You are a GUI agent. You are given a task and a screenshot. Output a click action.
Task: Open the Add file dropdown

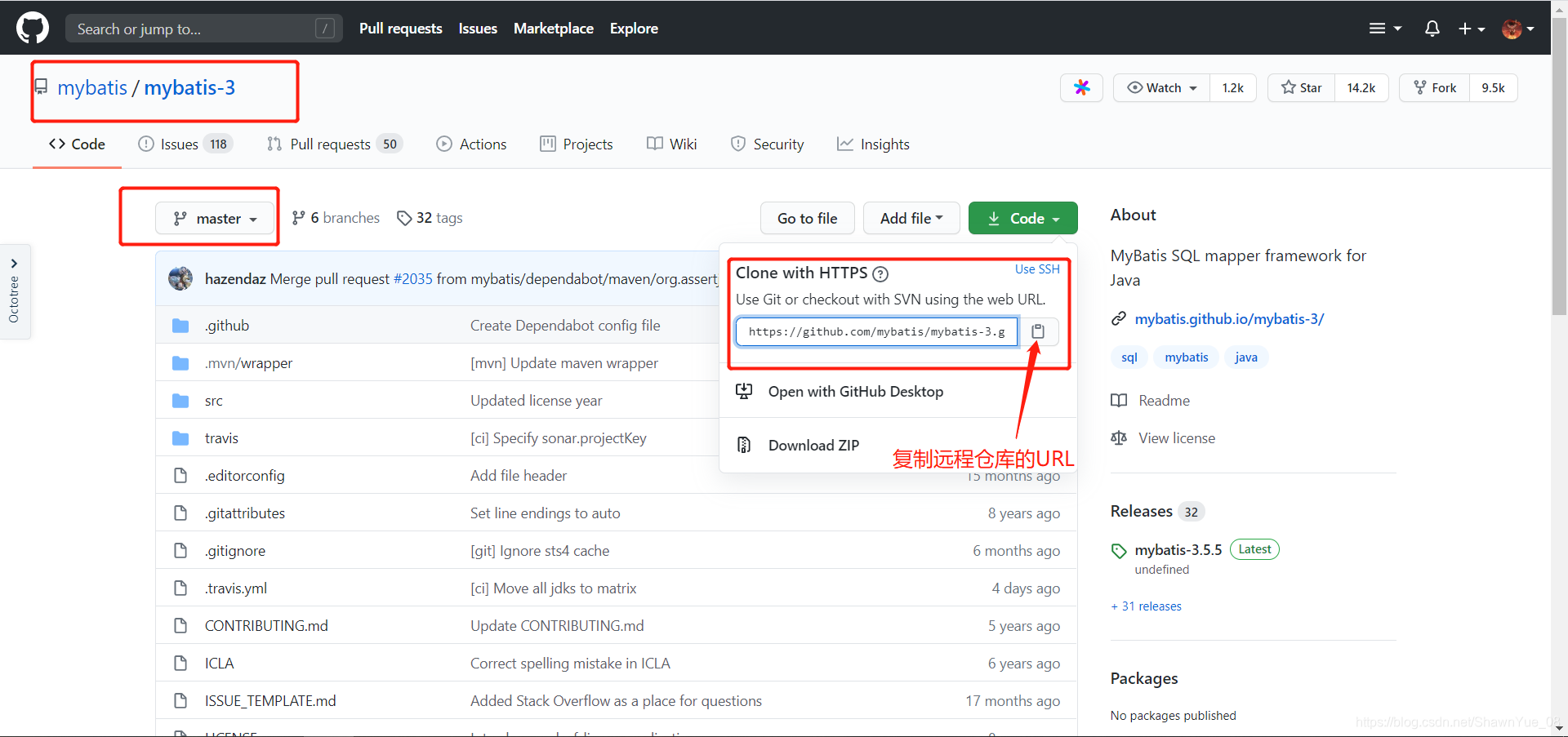click(x=911, y=218)
